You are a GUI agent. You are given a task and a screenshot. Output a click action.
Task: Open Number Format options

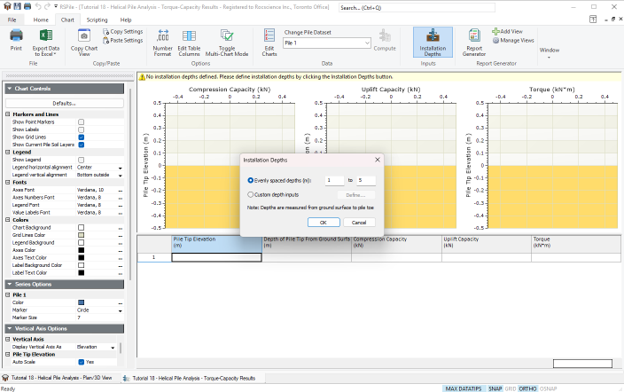tap(163, 42)
